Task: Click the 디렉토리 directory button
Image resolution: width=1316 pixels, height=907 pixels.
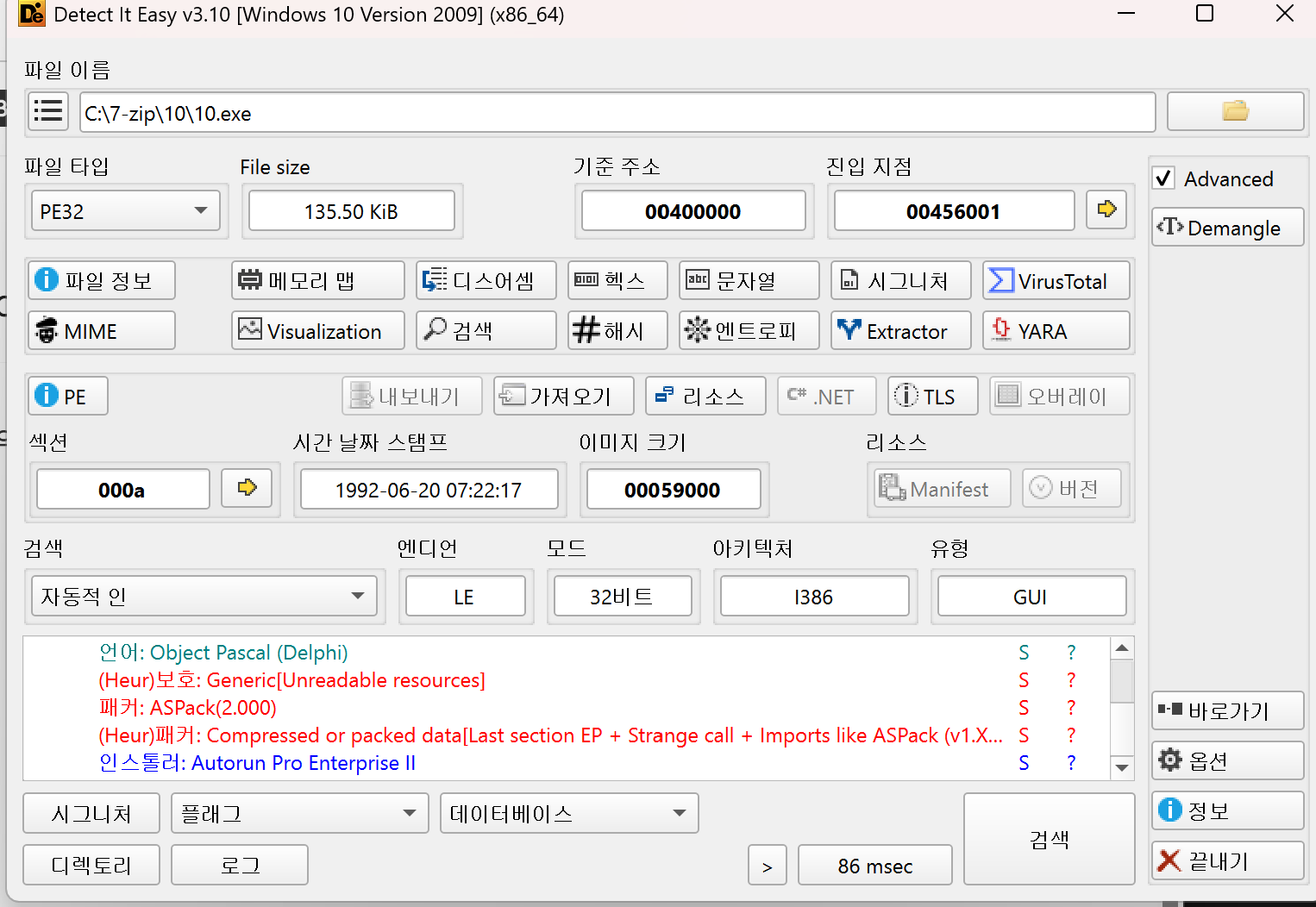Action: click(x=91, y=865)
